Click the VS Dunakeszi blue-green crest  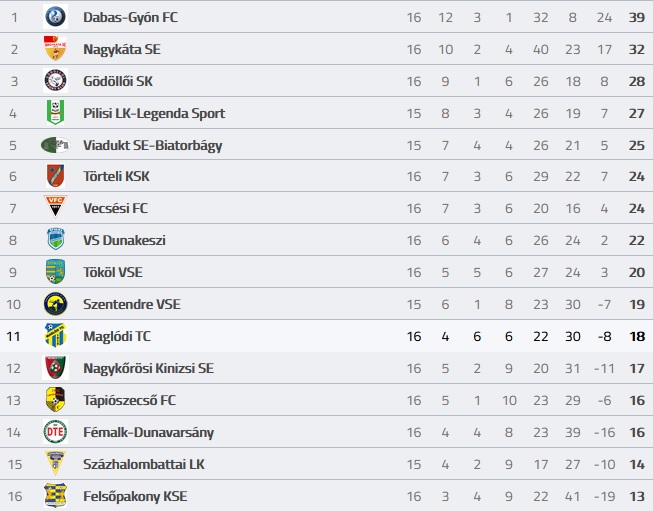[x=55, y=239]
